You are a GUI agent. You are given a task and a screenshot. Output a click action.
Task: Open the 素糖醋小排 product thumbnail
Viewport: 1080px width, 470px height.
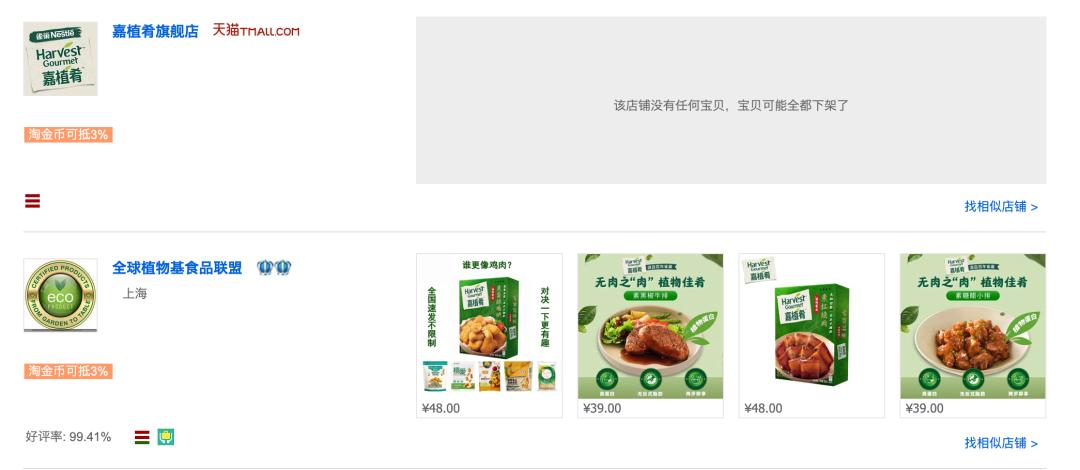tap(973, 326)
